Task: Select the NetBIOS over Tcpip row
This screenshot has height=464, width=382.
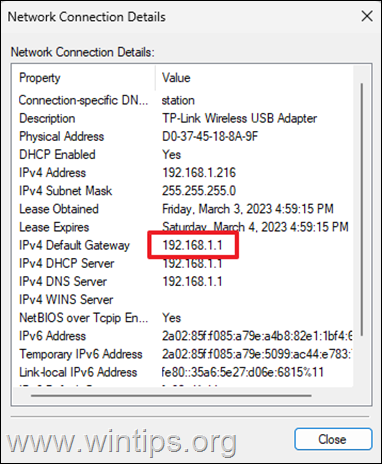Action: tap(182, 318)
